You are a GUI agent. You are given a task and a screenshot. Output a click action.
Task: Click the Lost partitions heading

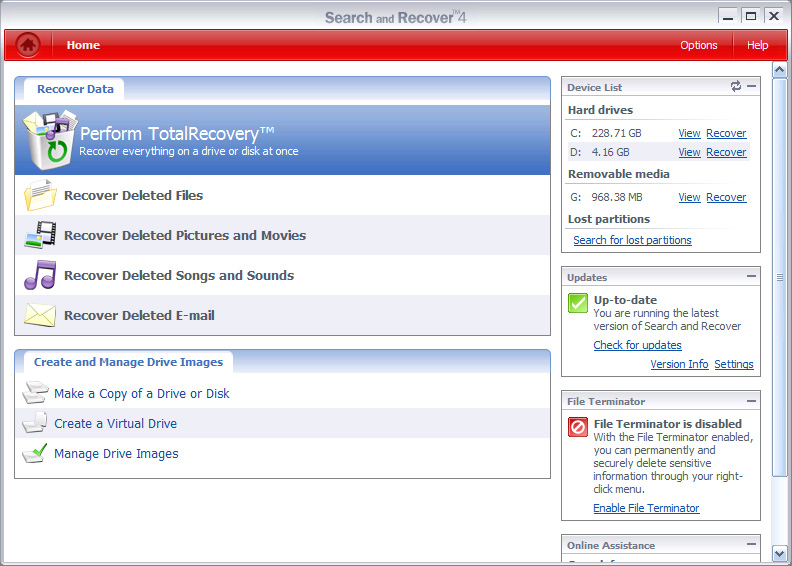609,219
